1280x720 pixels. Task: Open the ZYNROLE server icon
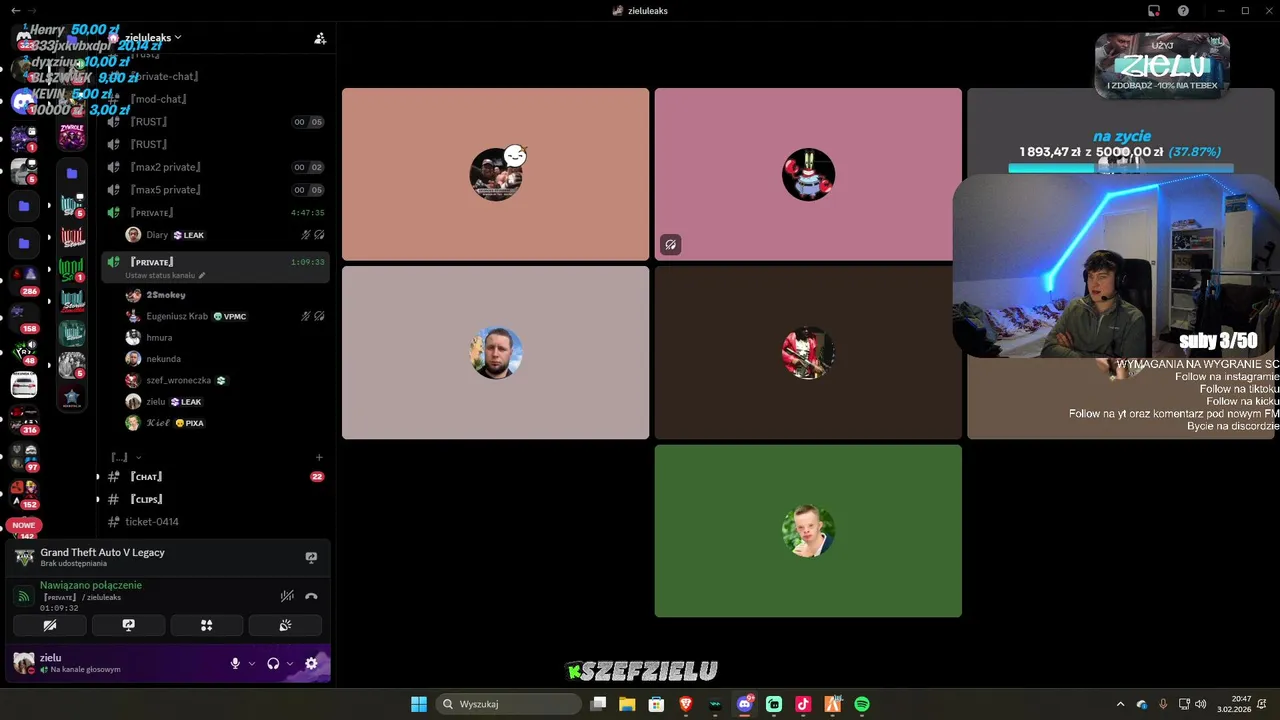tap(72, 136)
